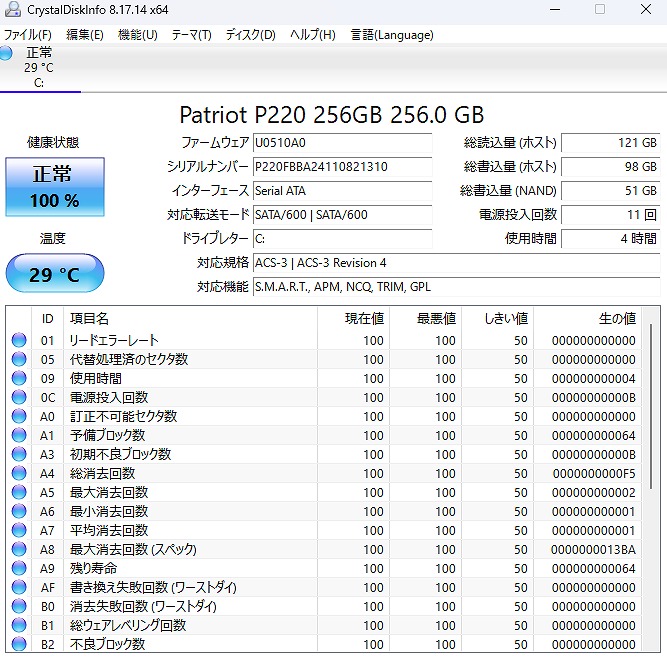Screen dimensions: 667x658
Task: Click the status circle for ID 05 row
Action: tap(19, 359)
